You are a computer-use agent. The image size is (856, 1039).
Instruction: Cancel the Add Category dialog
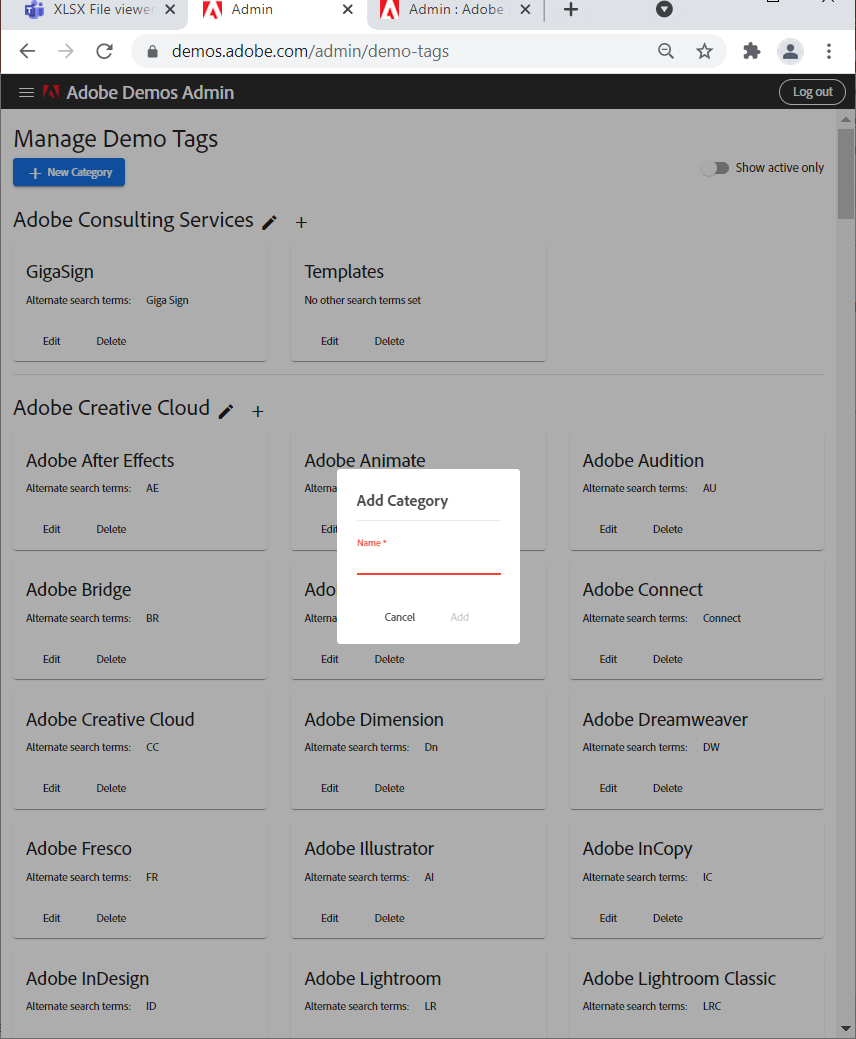pyautogui.click(x=400, y=617)
